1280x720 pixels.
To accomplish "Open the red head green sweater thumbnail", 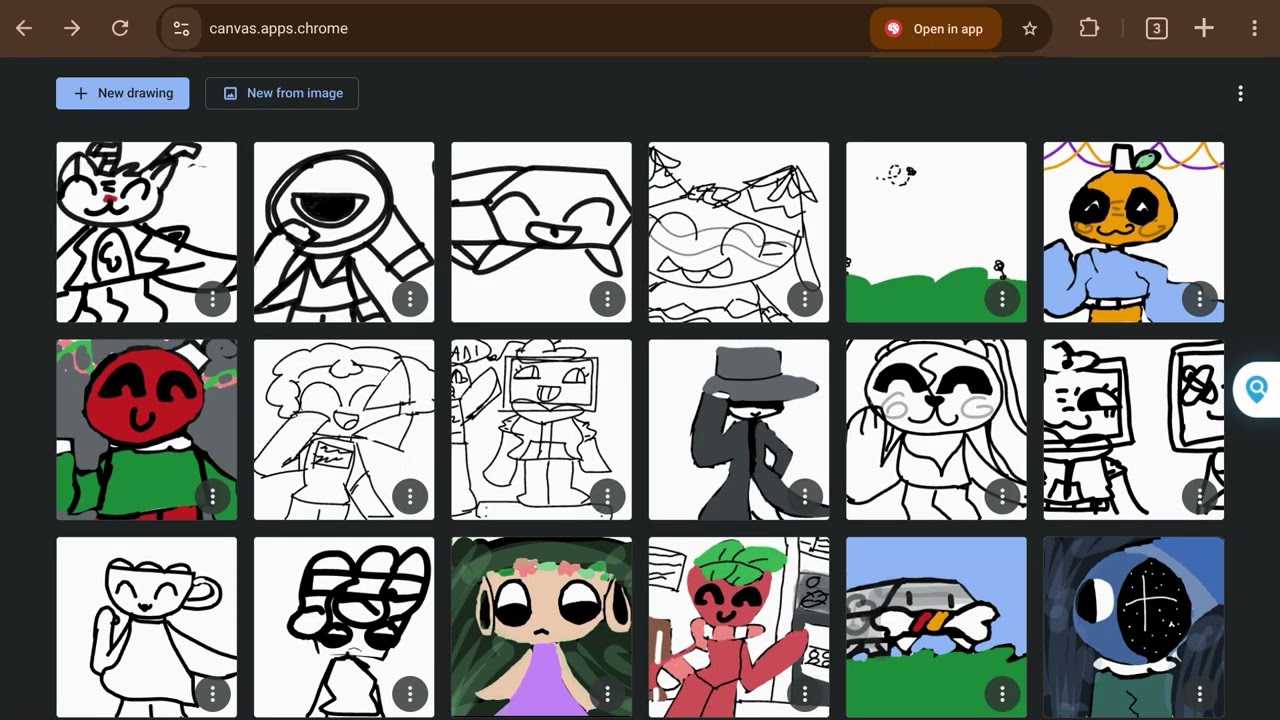I will click(146, 430).
